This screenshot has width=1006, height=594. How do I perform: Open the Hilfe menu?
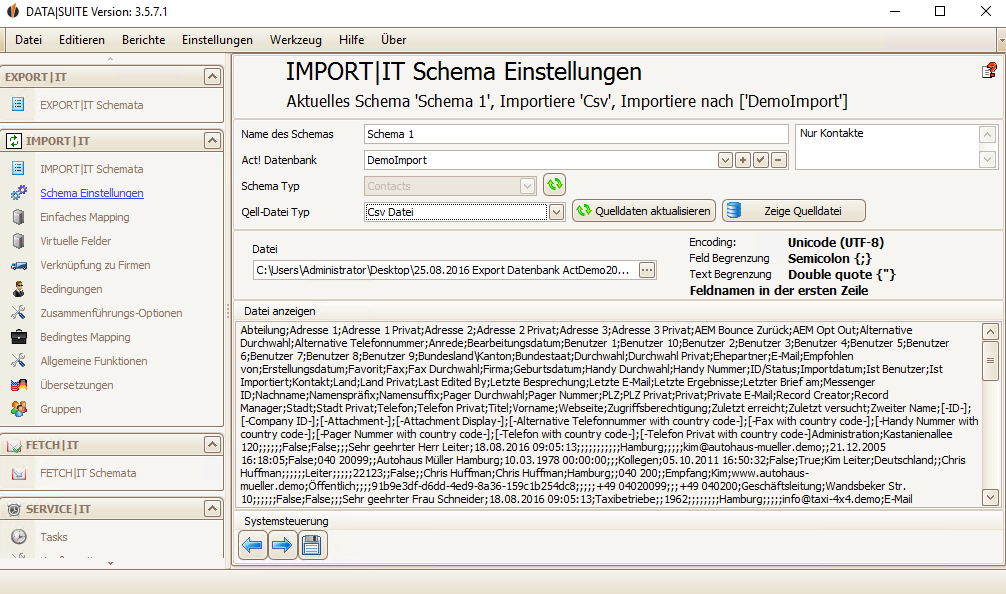[x=352, y=40]
